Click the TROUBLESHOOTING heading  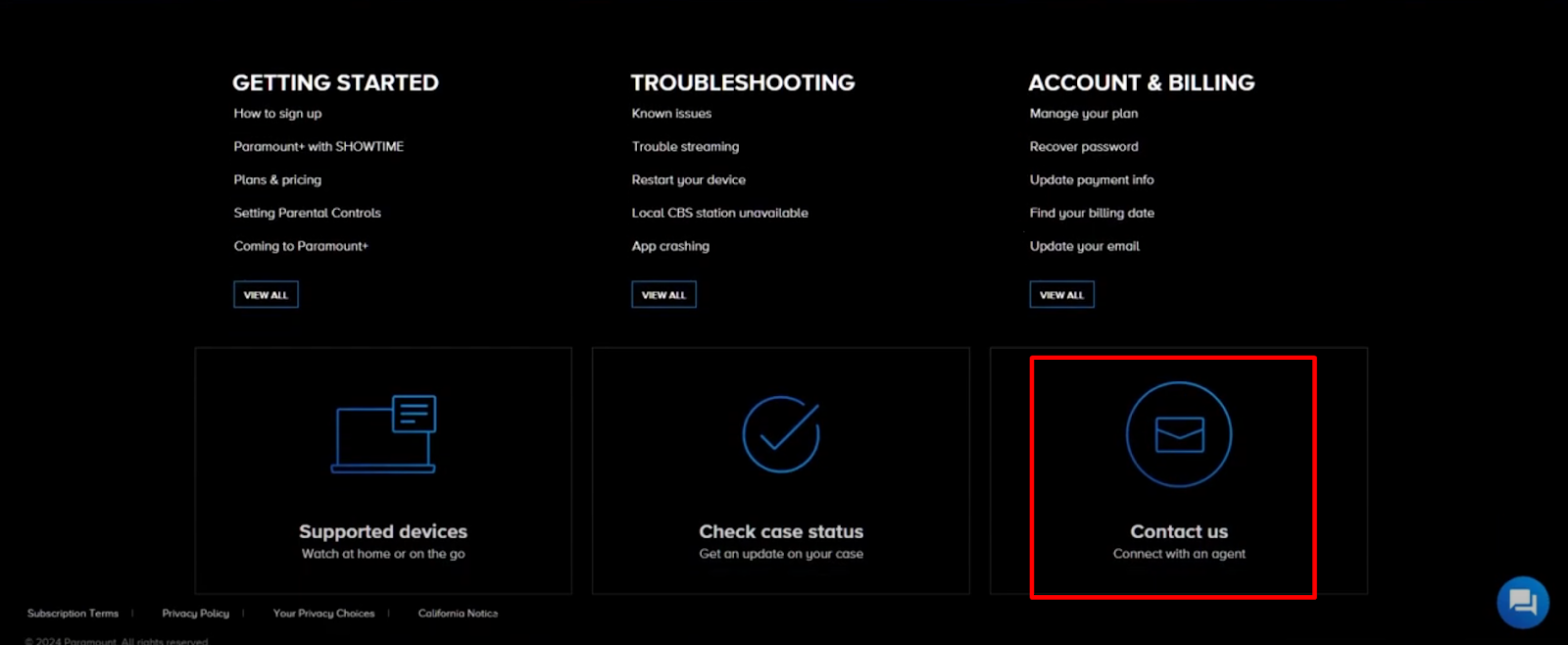click(x=742, y=83)
